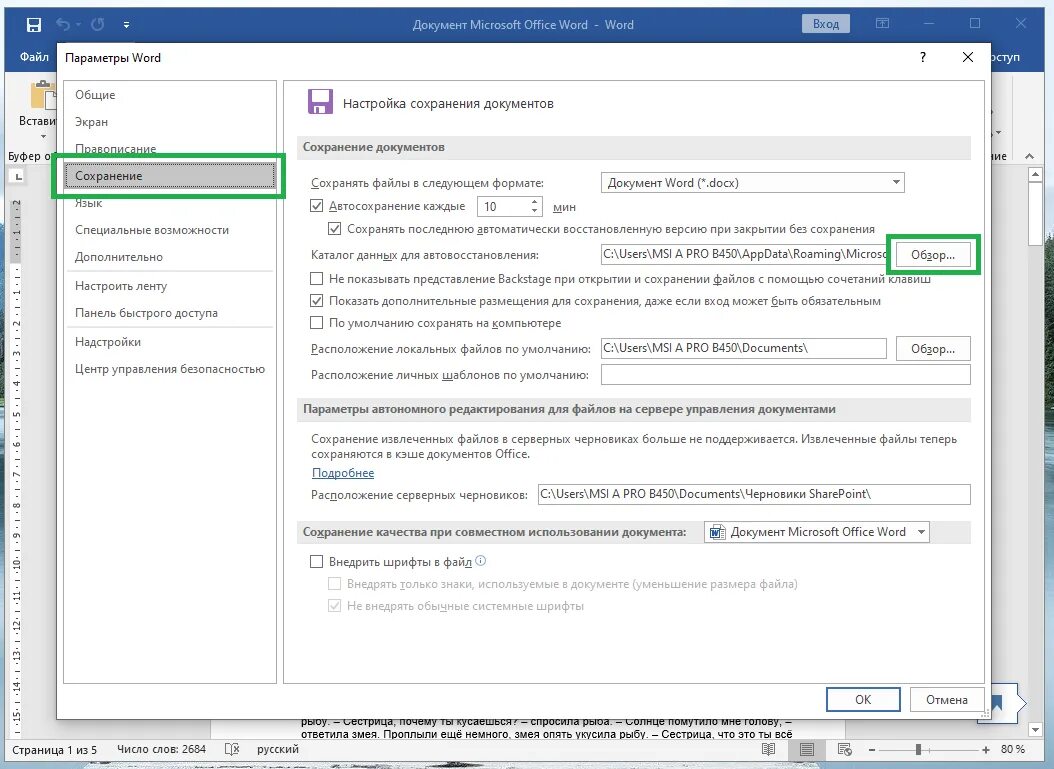Click the vertical scrollbar down arrow
The image size is (1054, 769).
click(x=1035, y=729)
